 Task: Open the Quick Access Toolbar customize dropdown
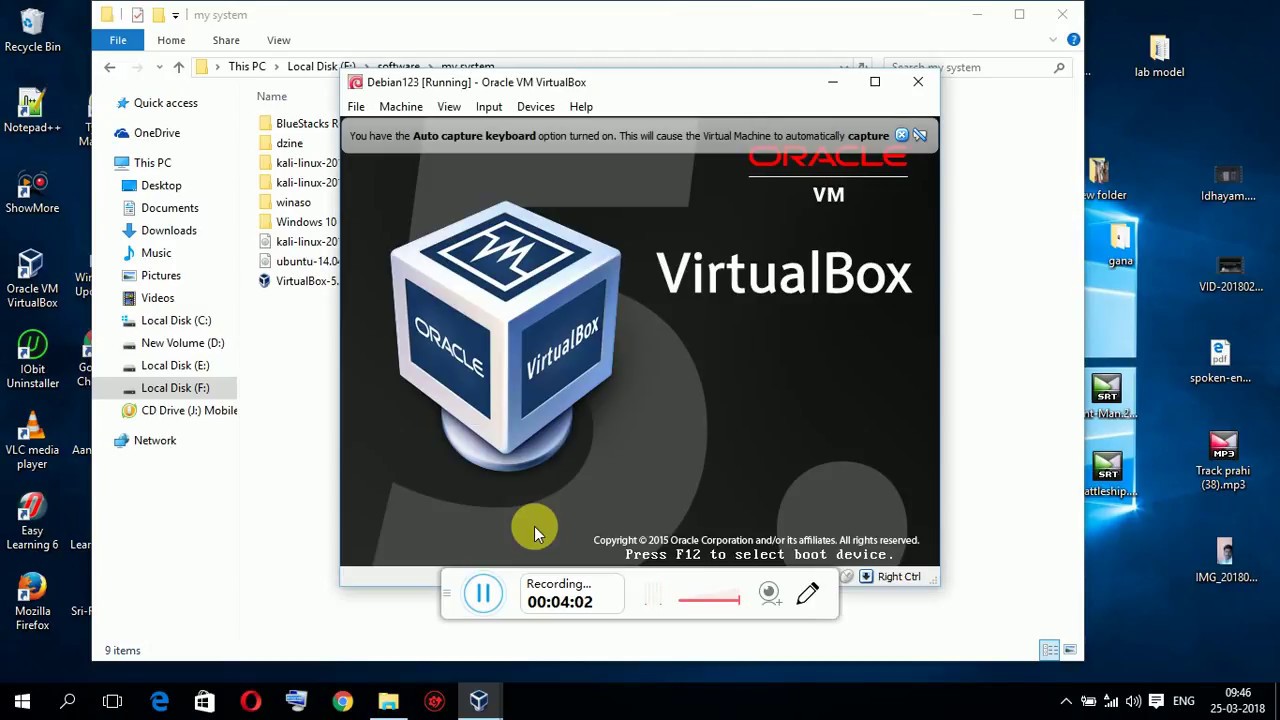point(175,15)
